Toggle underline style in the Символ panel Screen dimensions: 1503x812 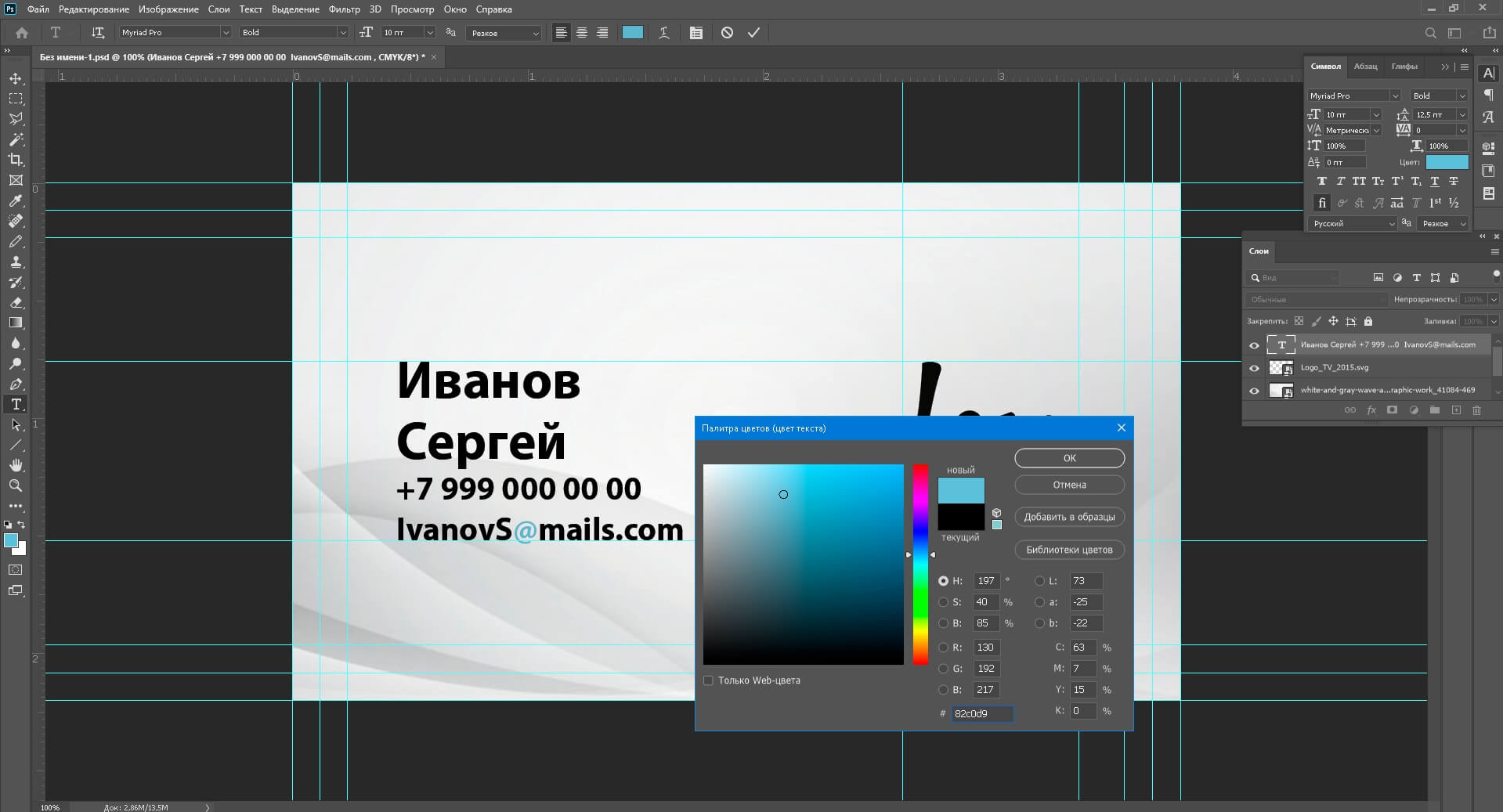(1434, 181)
